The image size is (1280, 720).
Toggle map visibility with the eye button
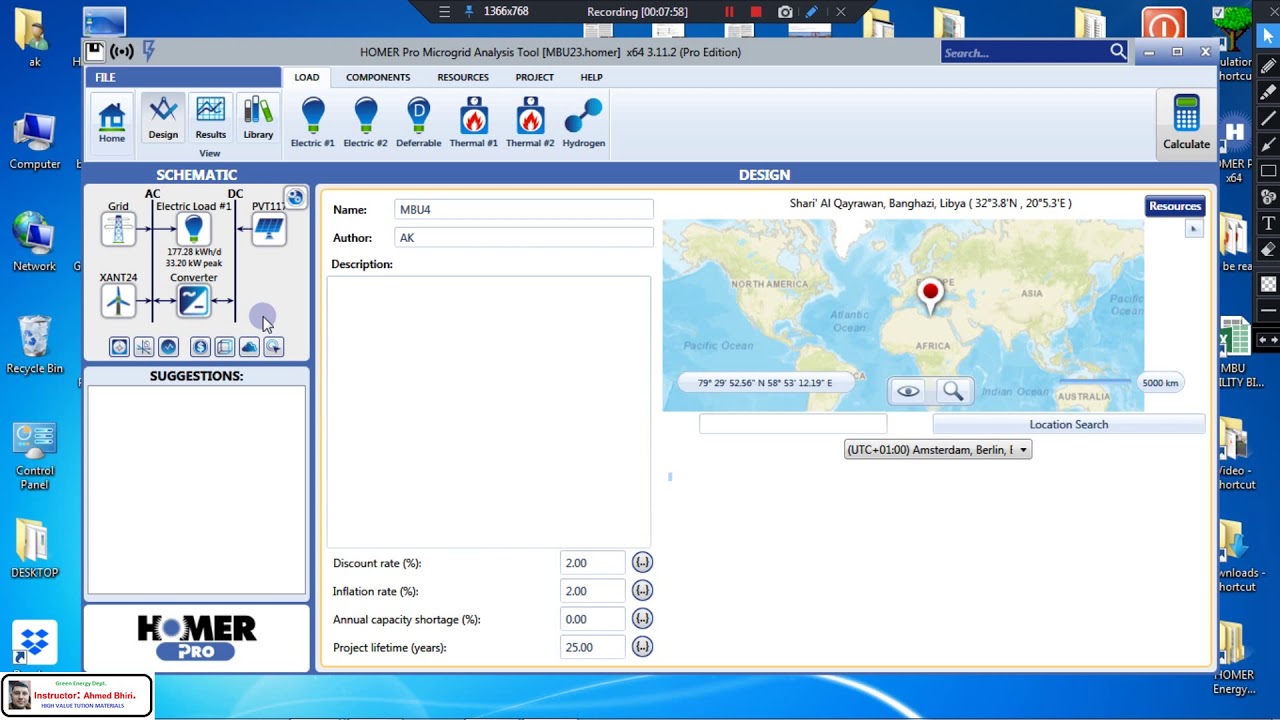pos(908,391)
